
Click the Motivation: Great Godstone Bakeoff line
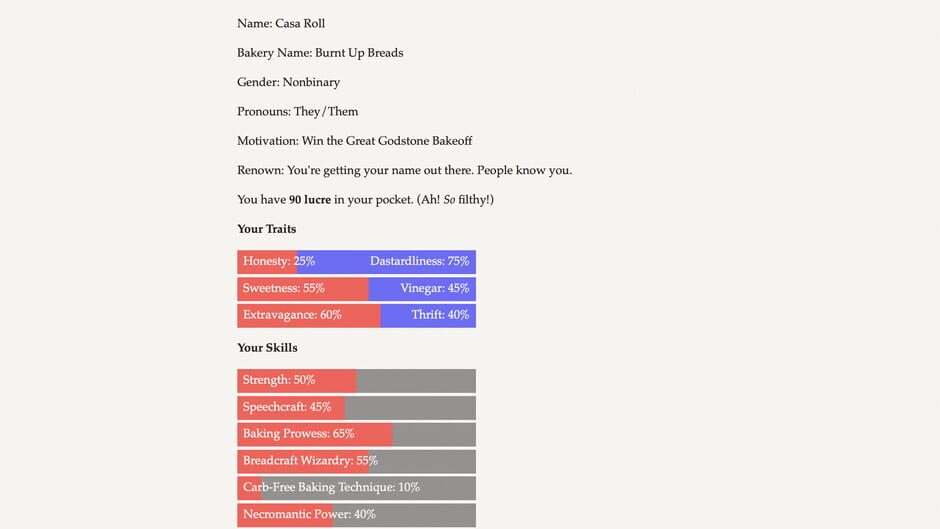coord(354,141)
